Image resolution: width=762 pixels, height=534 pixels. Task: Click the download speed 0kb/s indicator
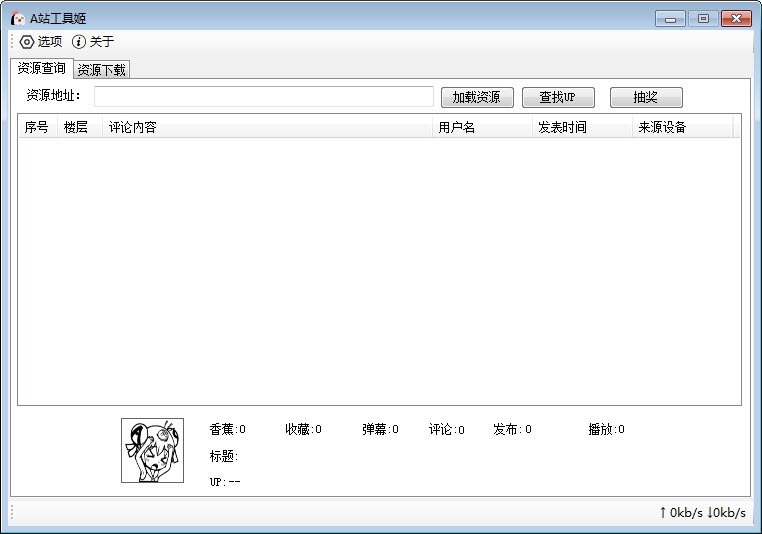tap(727, 513)
